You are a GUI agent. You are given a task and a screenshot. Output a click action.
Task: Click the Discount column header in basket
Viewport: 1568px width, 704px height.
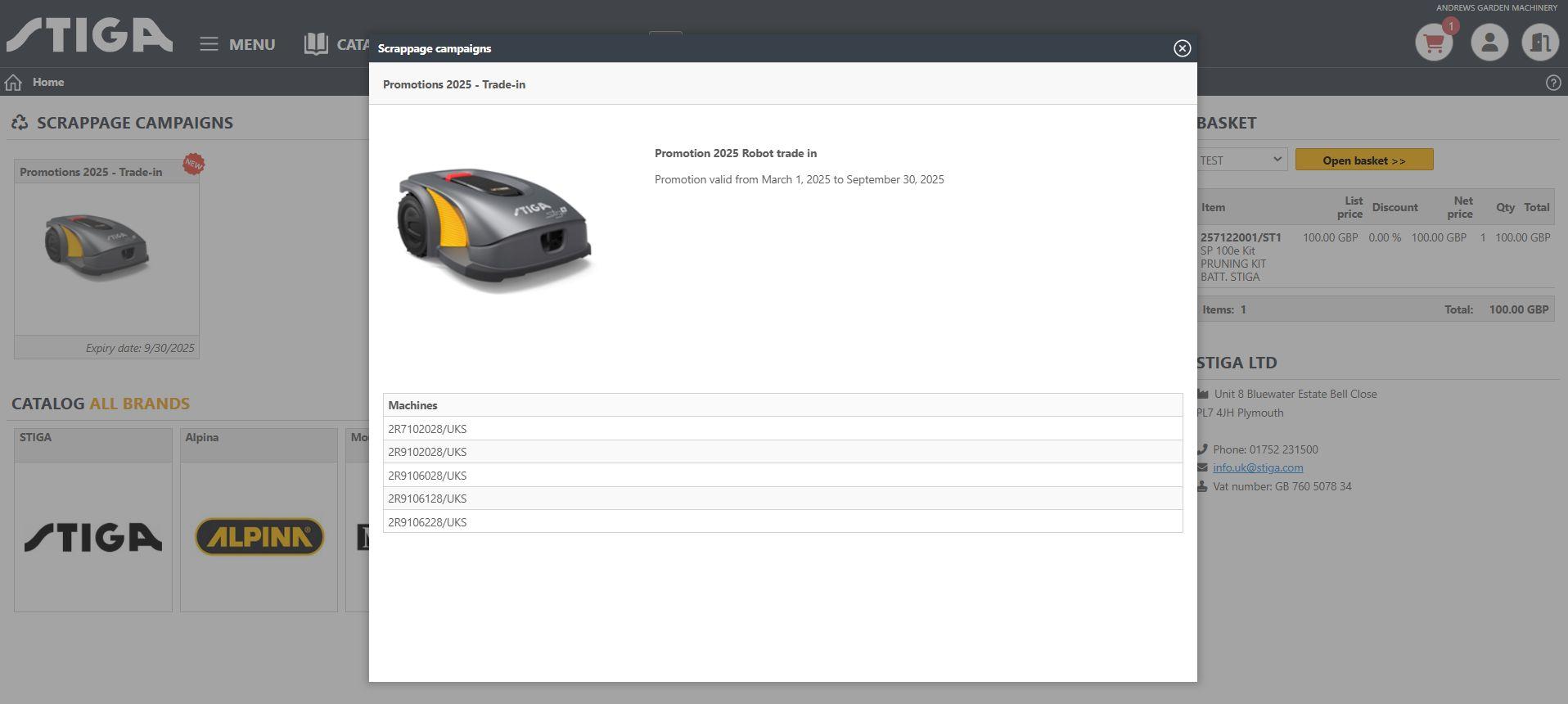(1395, 207)
